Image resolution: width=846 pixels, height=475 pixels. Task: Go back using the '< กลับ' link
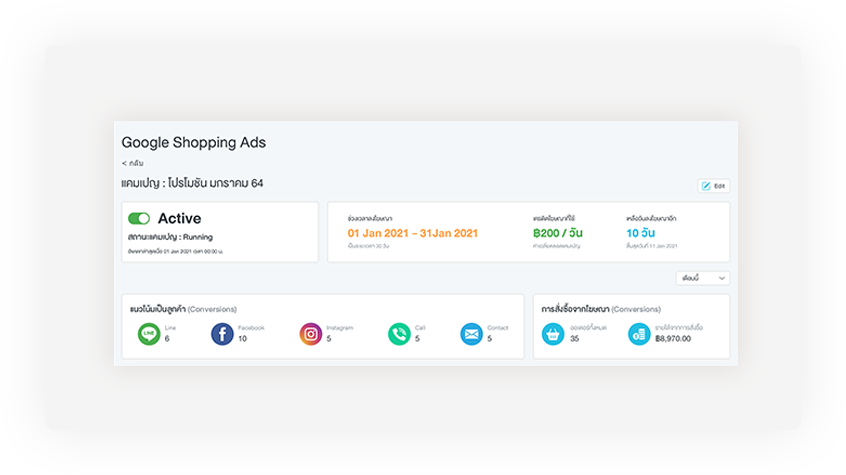click(132, 163)
